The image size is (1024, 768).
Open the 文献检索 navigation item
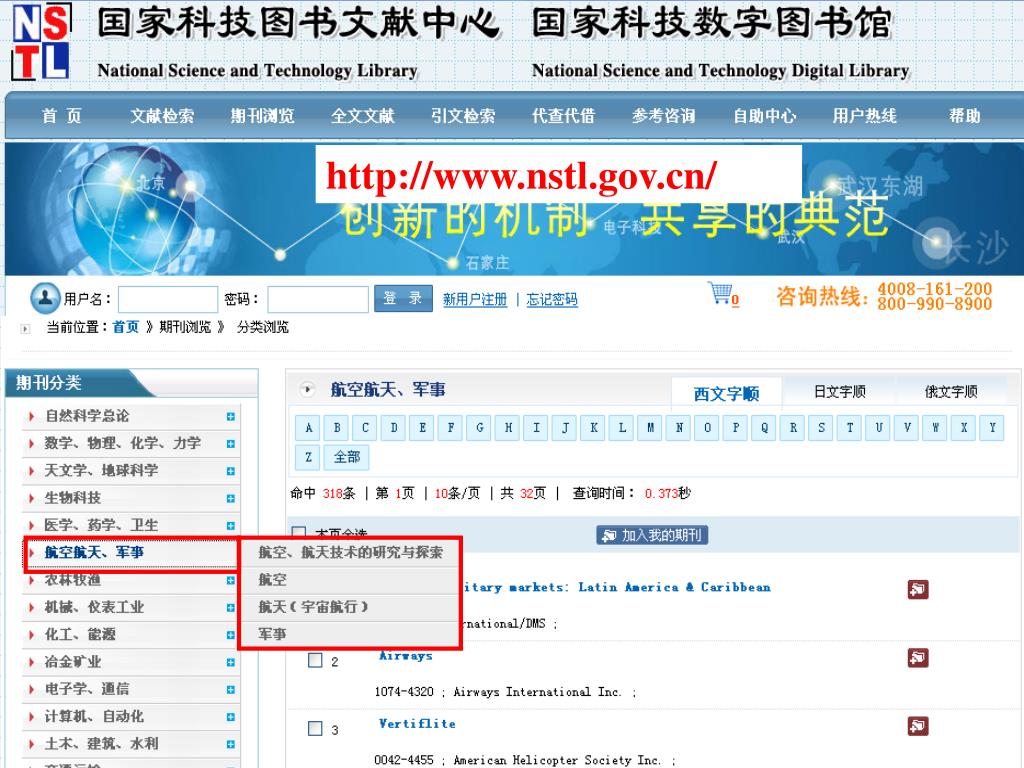[162, 116]
